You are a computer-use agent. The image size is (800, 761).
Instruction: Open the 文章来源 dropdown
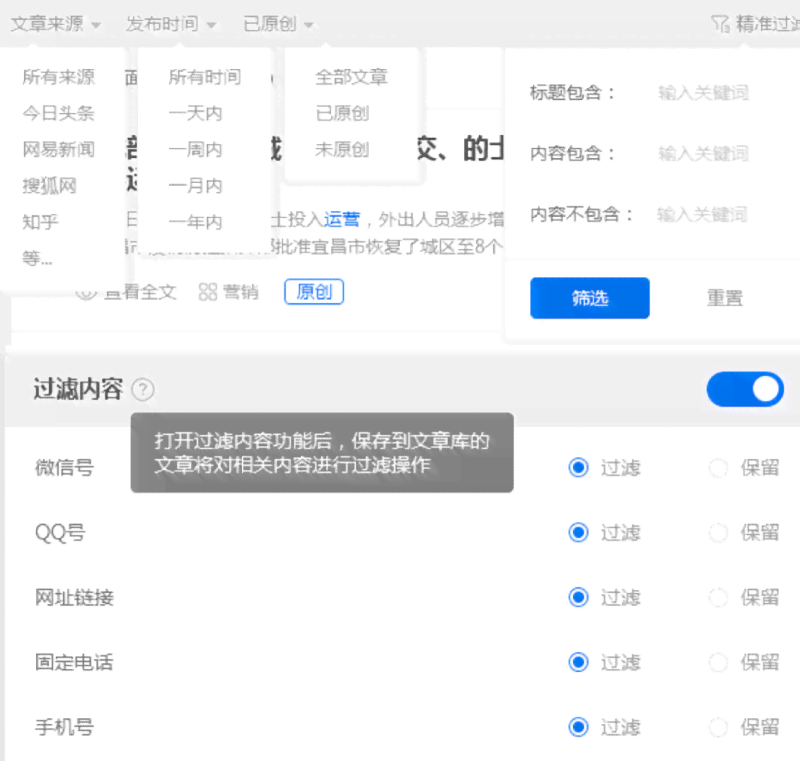(x=48, y=21)
